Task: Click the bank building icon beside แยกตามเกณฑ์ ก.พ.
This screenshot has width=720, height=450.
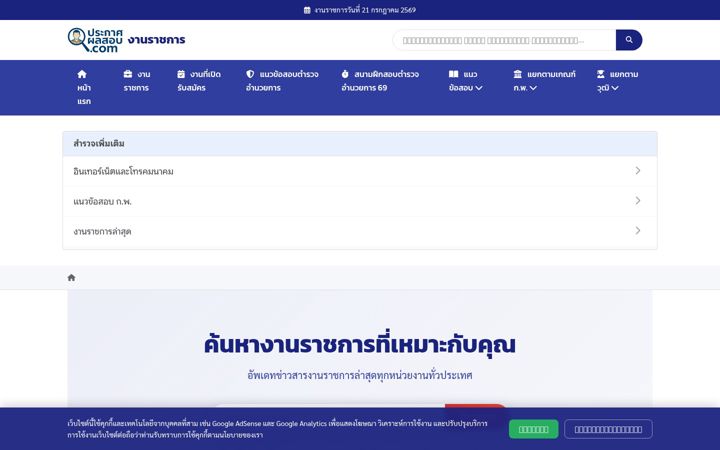Action: (518, 74)
